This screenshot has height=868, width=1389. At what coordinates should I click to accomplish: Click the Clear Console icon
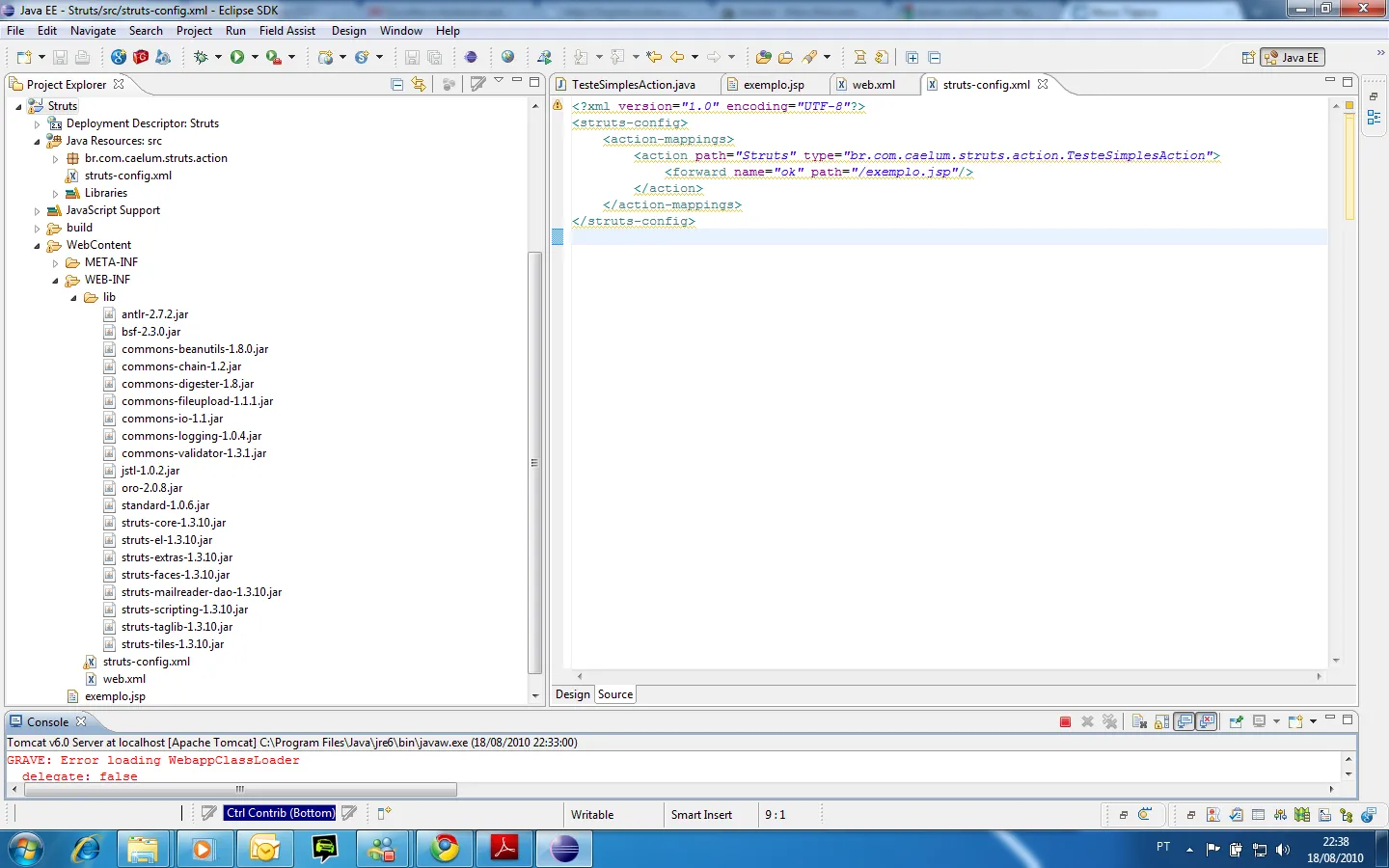point(1139,721)
